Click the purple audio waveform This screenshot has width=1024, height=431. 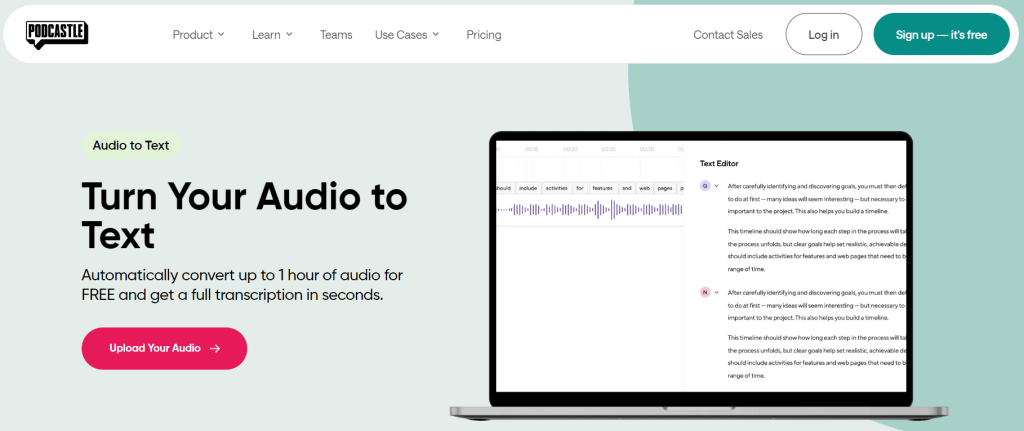590,210
